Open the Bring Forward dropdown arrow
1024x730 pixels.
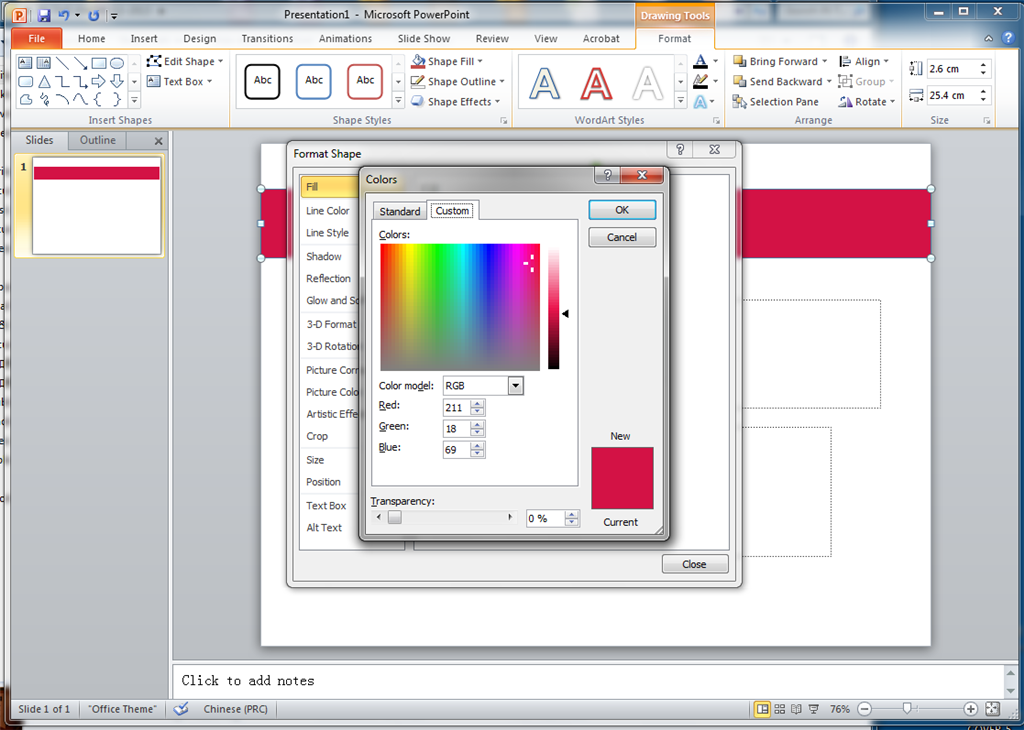825,61
